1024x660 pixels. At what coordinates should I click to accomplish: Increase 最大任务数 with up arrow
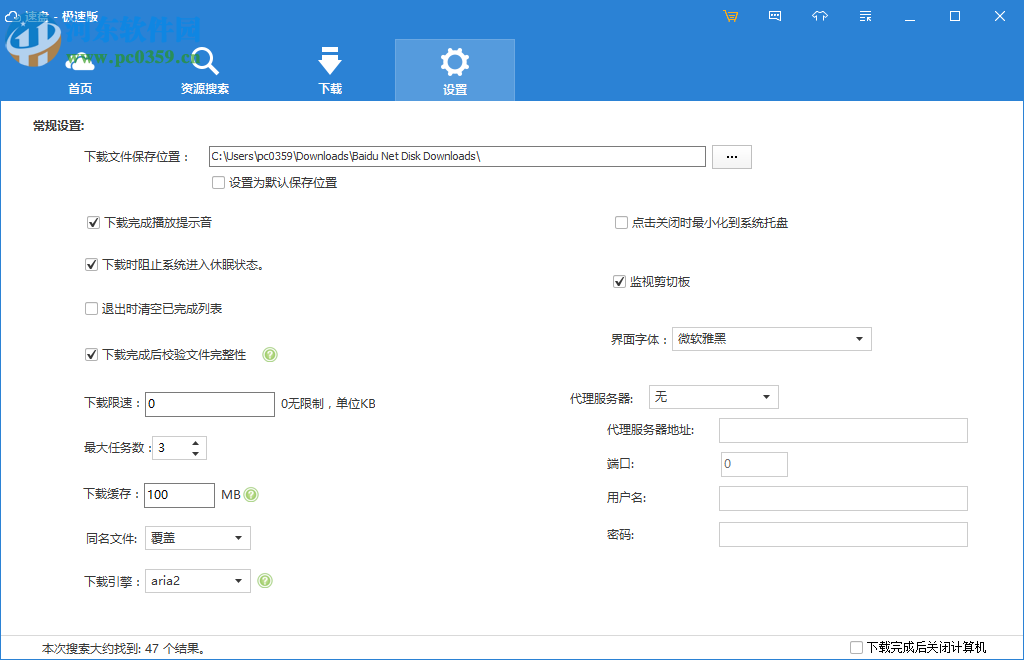point(196,442)
